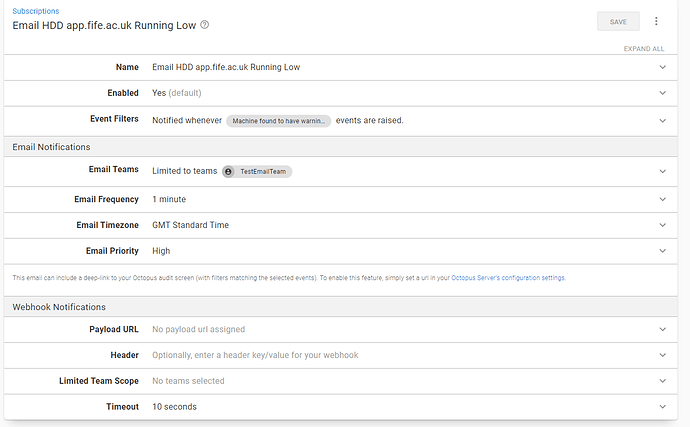Click the TestEmailTeam chip label
The width and height of the screenshot is (690, 427).
tap(263, 172)
